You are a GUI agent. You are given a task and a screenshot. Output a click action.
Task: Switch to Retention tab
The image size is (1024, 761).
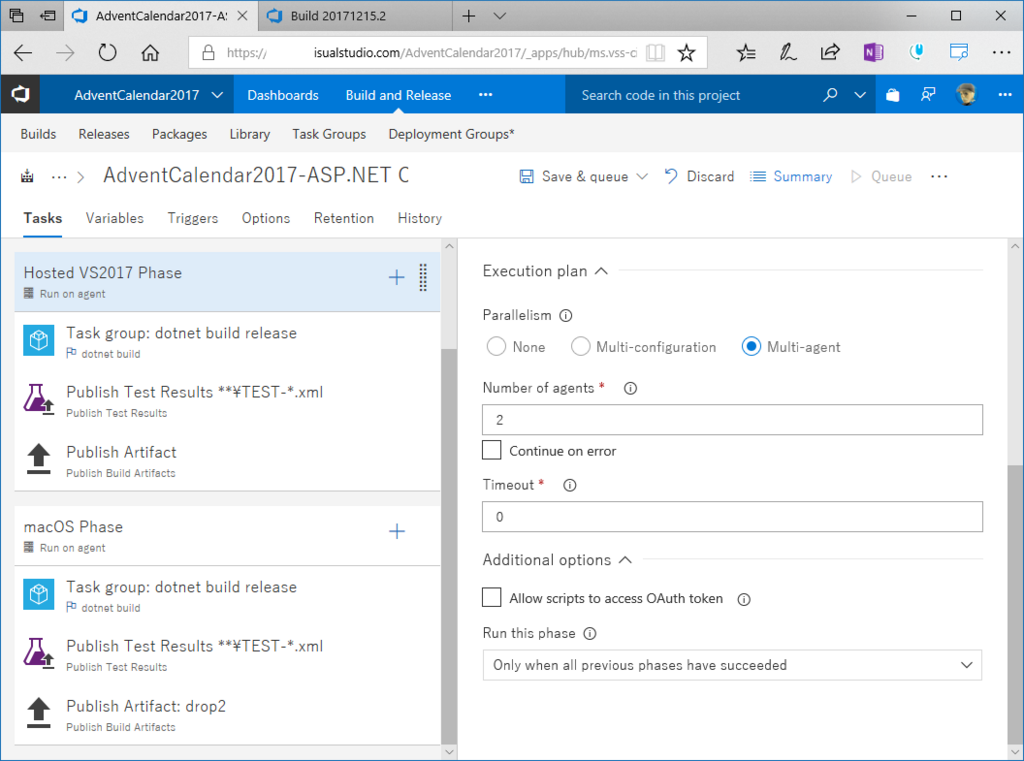pos(344,218)
